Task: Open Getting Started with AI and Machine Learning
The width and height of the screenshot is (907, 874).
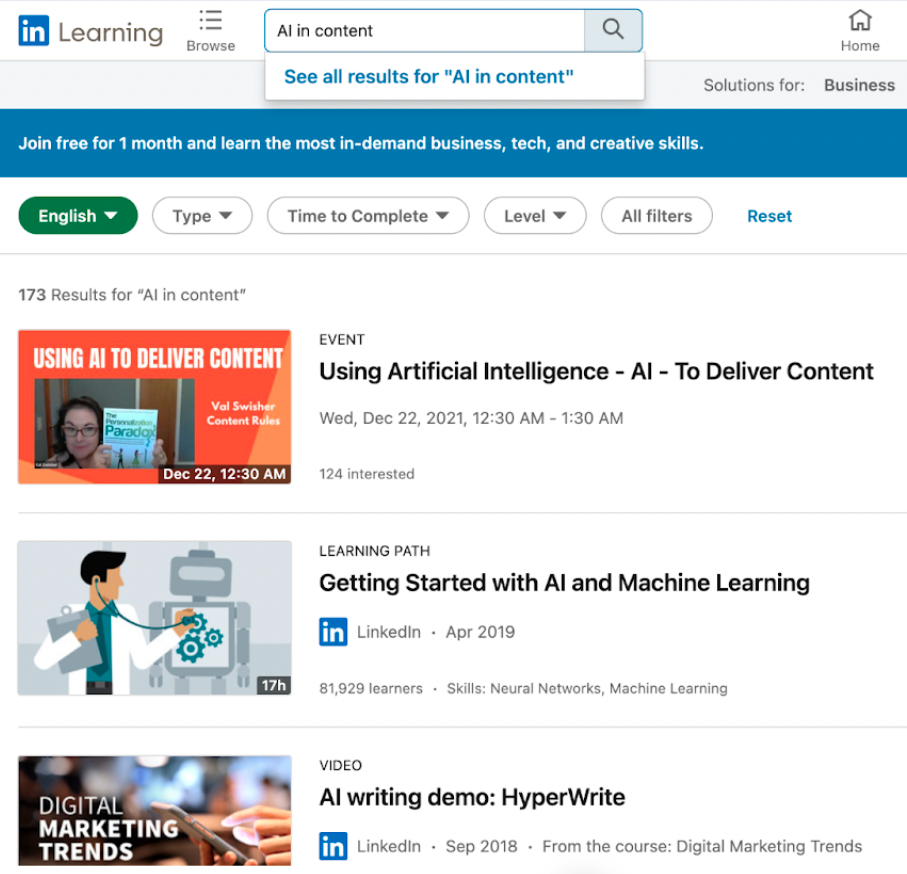Action: pyautogui.click(x=564, y=582)
